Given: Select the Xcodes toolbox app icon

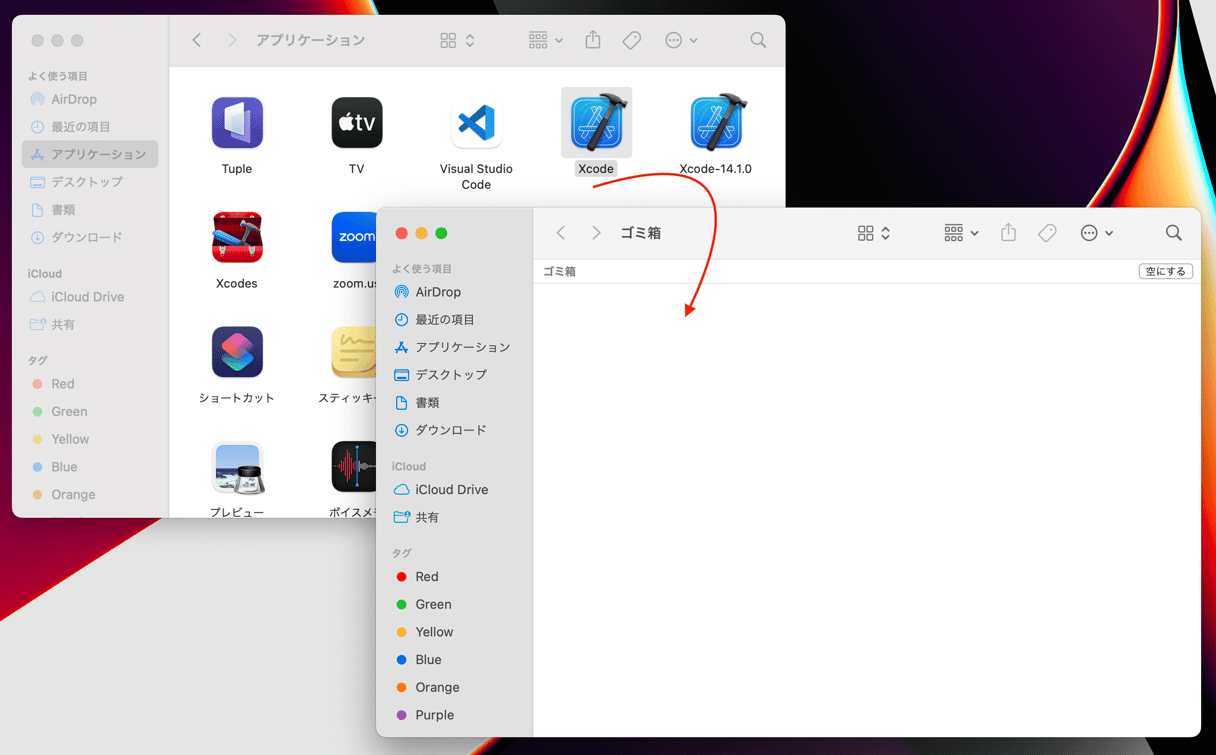Looking at the screenshot, I should click(x=237, y=238).
